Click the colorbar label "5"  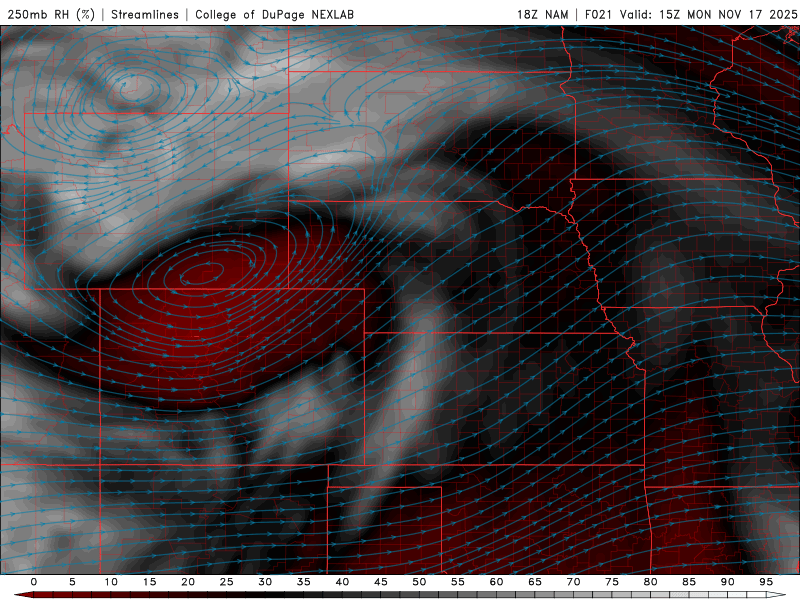point(72,582)
